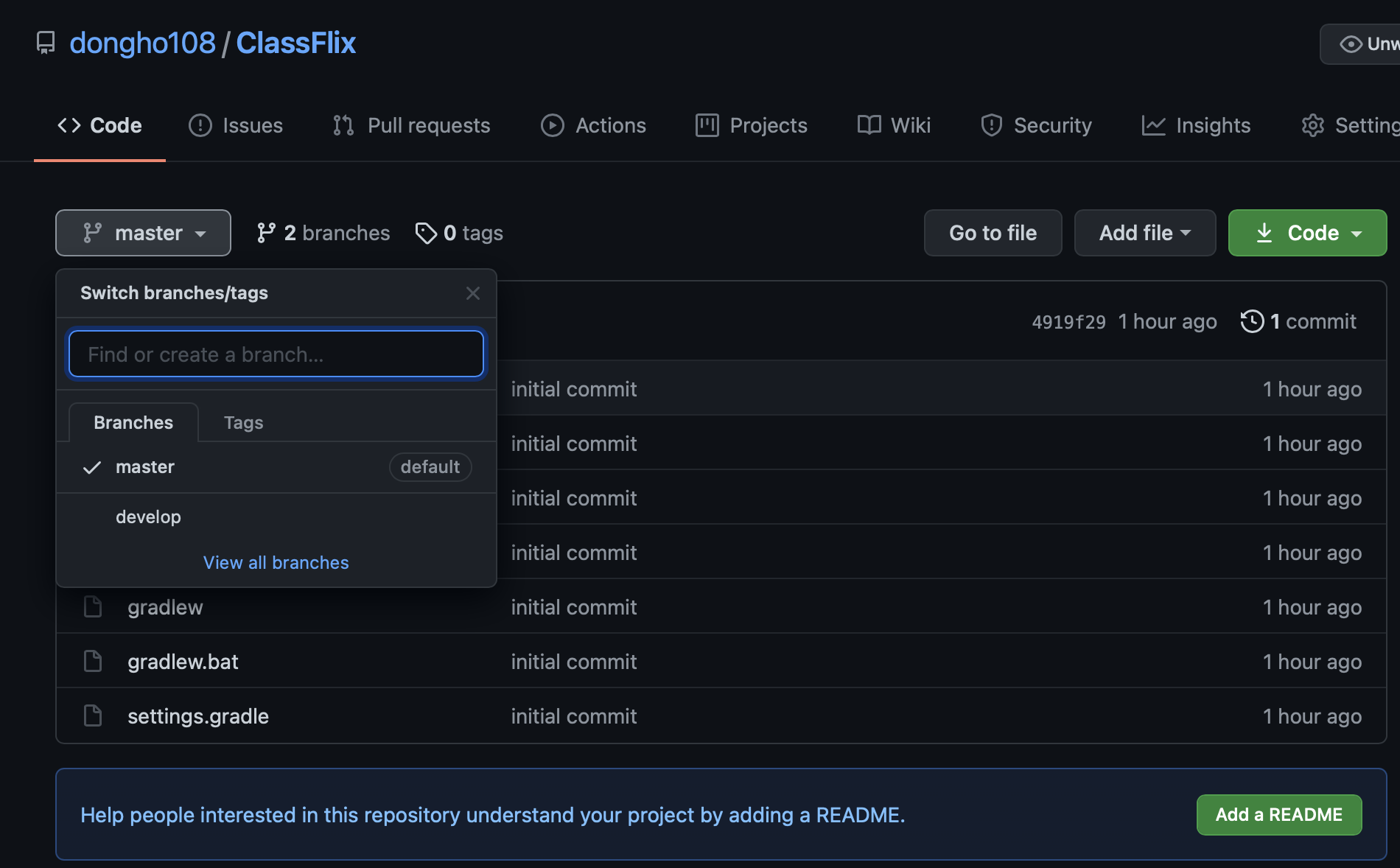1400x868 pixels.
Task: Open initial commit message in gradlew.bat row
Action: (574, 662)
